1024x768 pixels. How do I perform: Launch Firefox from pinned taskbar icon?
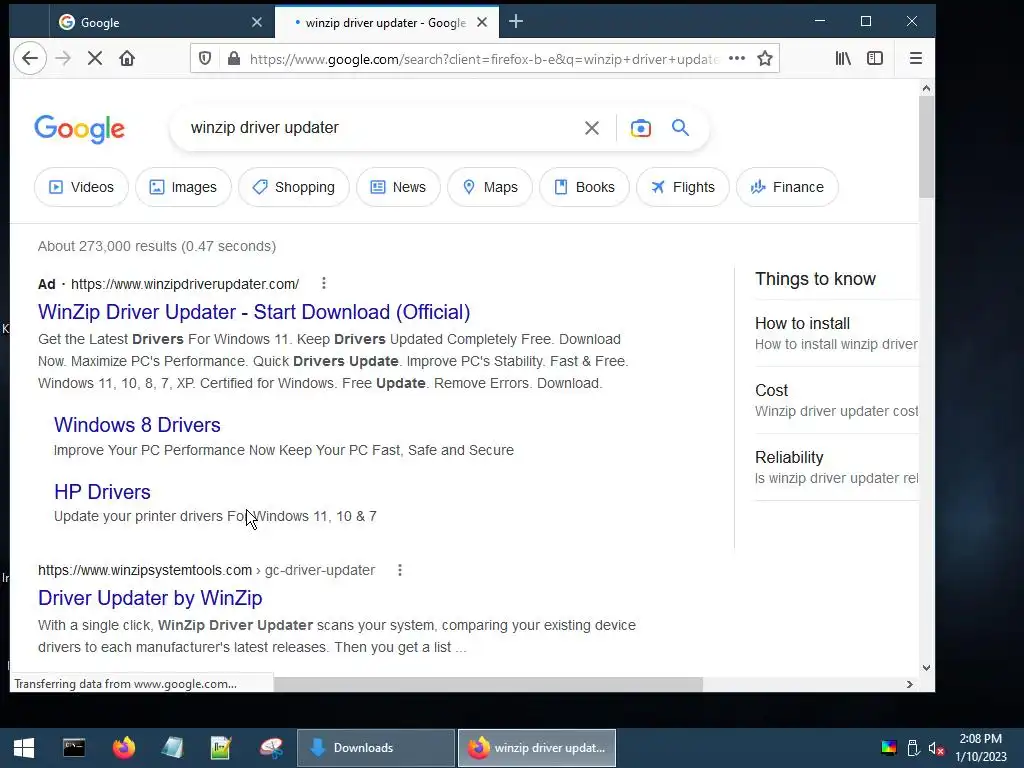click(x=123, y=748)
